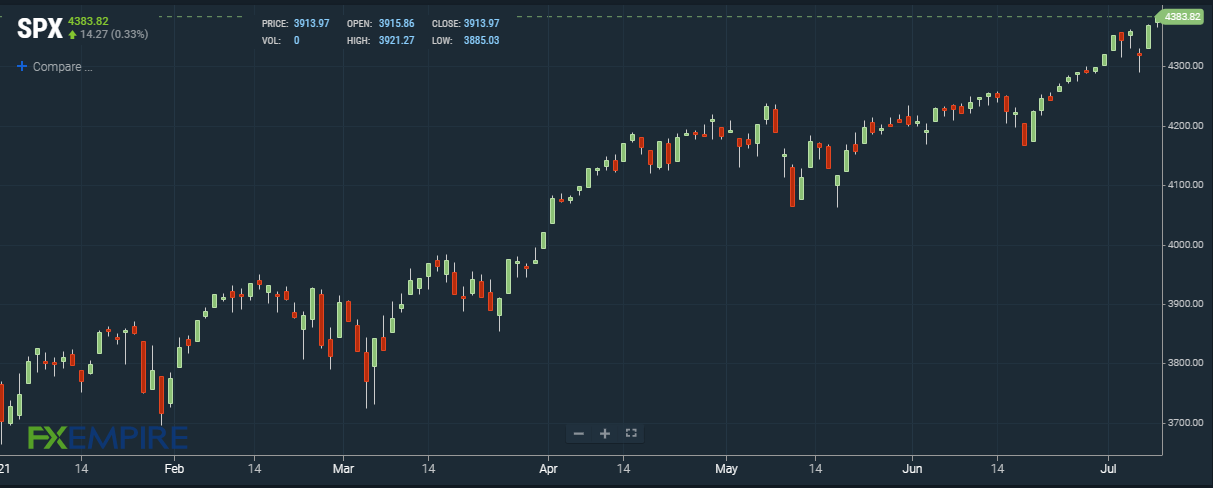The height and width of the screenshot is (488, 1213).
Task: Select the Feb label on time axis
Action: tap(174, 468)
